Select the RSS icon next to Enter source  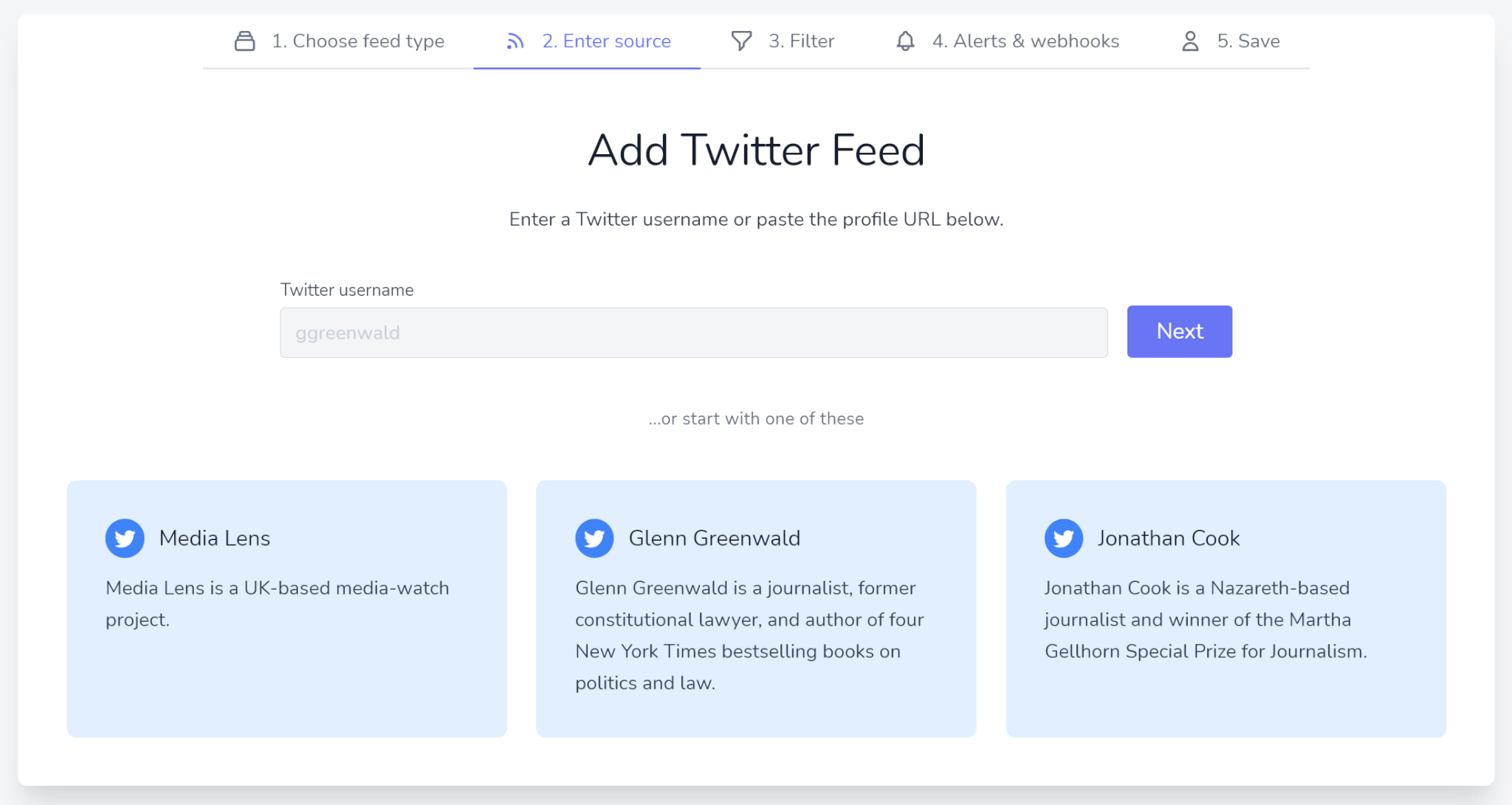click(515, 41)
